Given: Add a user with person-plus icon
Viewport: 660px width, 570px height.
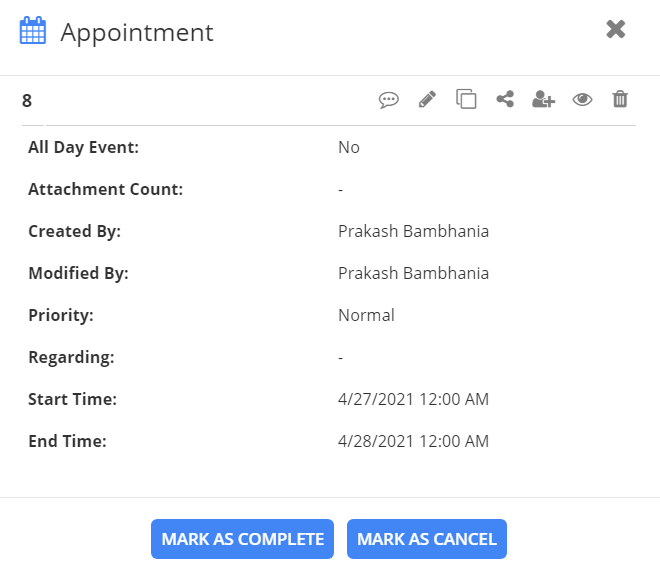Looking at the screenshot, I should pos(543,99).
